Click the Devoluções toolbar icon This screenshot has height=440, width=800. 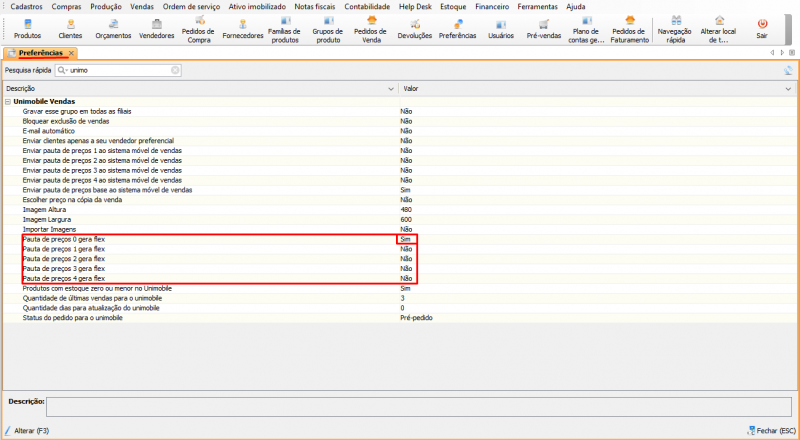click(415, 26)
